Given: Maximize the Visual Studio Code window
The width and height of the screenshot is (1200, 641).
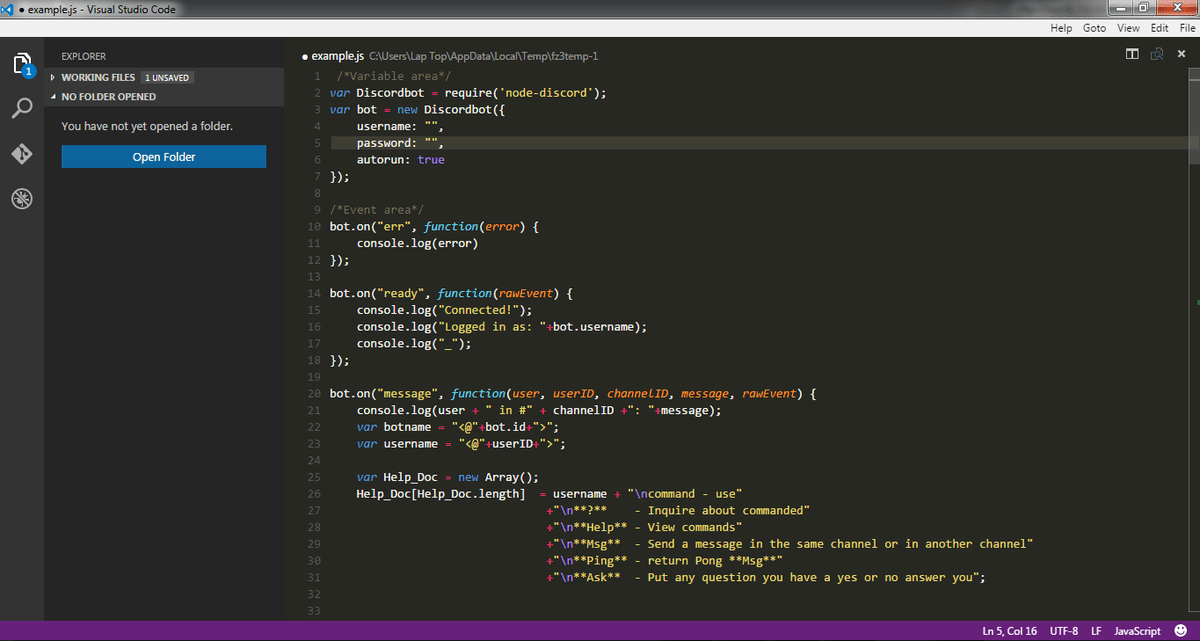Looking at the screenshot, I should coord(1146,8).
